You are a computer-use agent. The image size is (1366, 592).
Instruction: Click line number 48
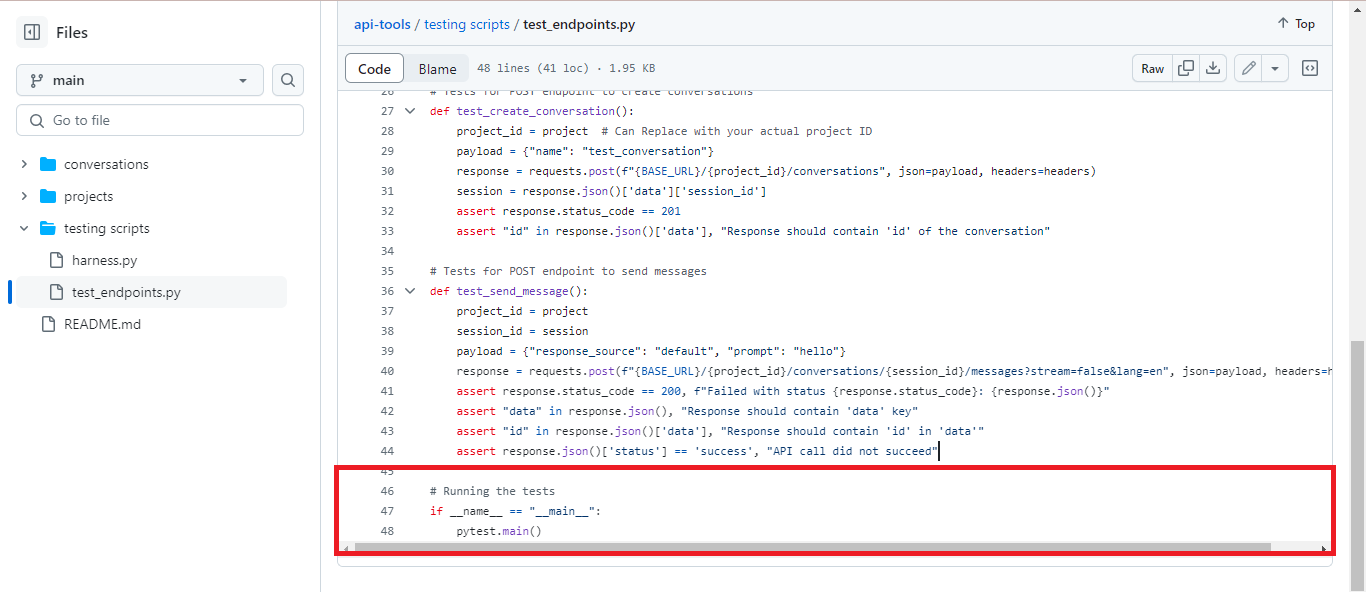click(387, 531)
